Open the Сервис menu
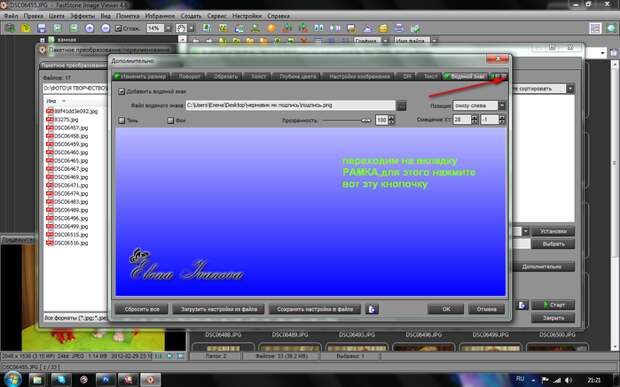The image size is (620, 387). tap(217, 16)
